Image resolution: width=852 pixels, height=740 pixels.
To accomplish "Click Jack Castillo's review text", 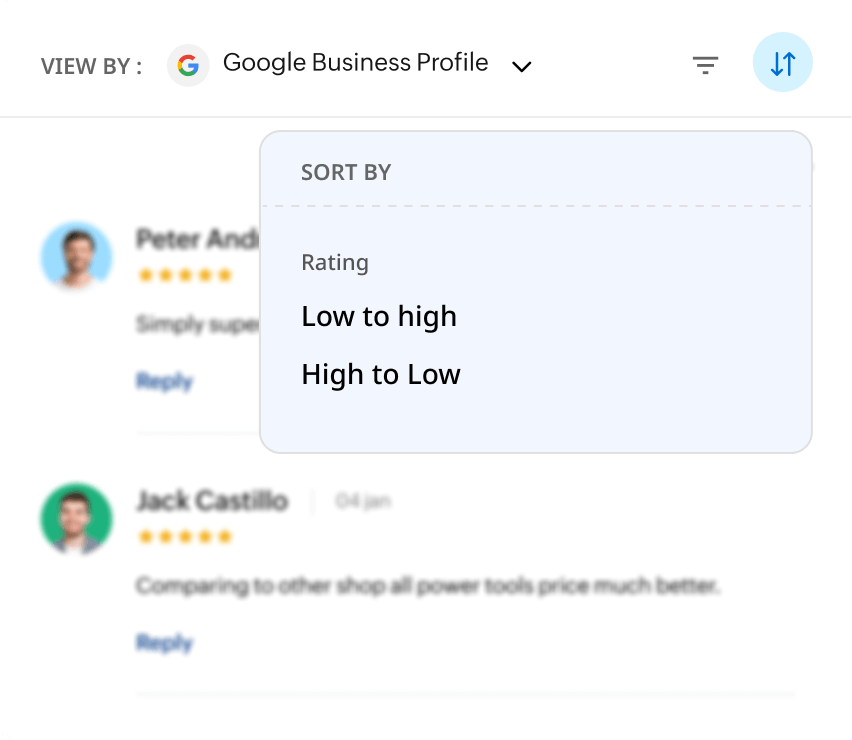I will (427, 585).
